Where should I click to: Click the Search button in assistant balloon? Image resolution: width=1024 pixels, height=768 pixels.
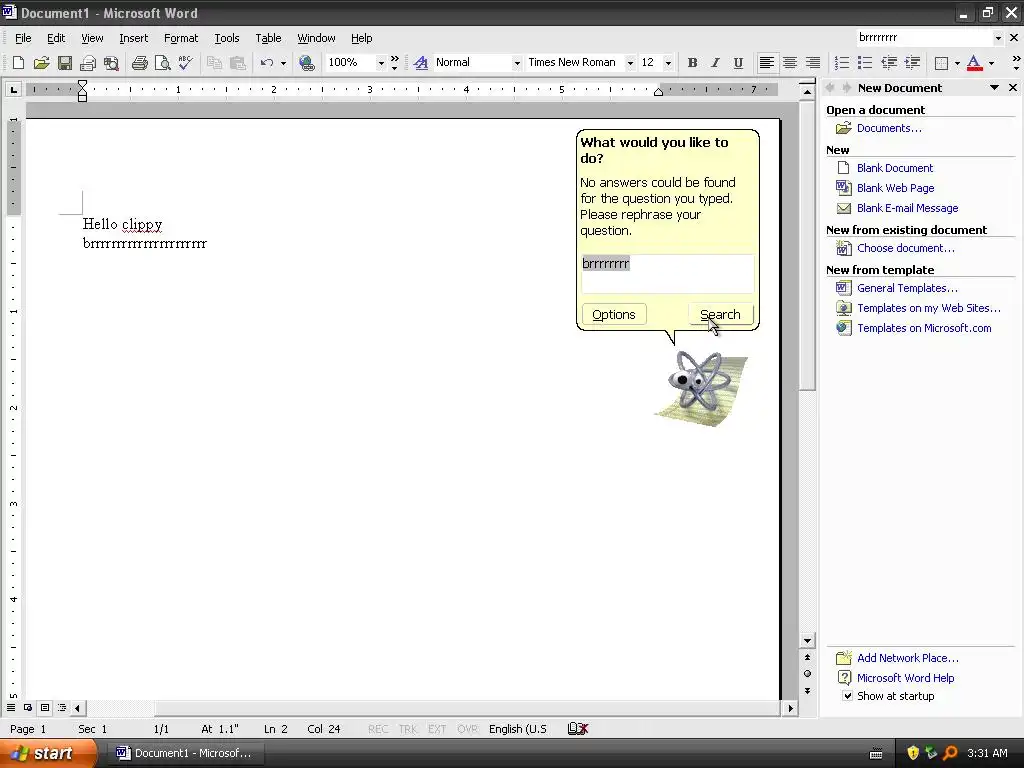[x=720, y=314]
